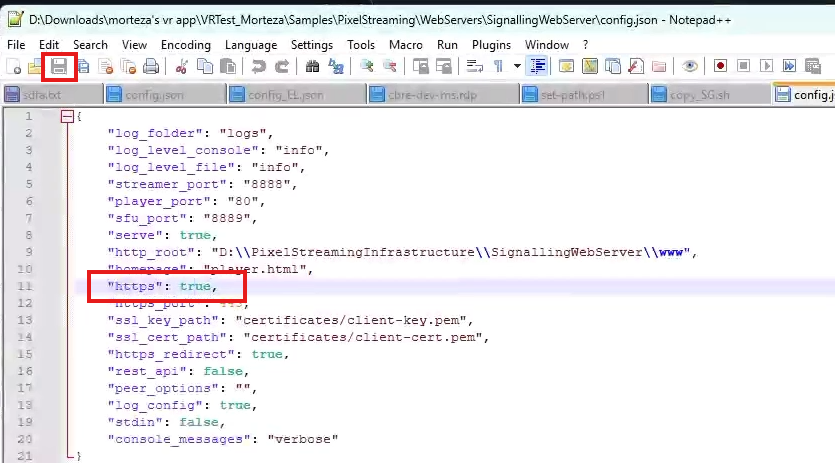Click the Undo arrow icon
The width and height of the screenshot is (835, 463).
pos(259,67)
